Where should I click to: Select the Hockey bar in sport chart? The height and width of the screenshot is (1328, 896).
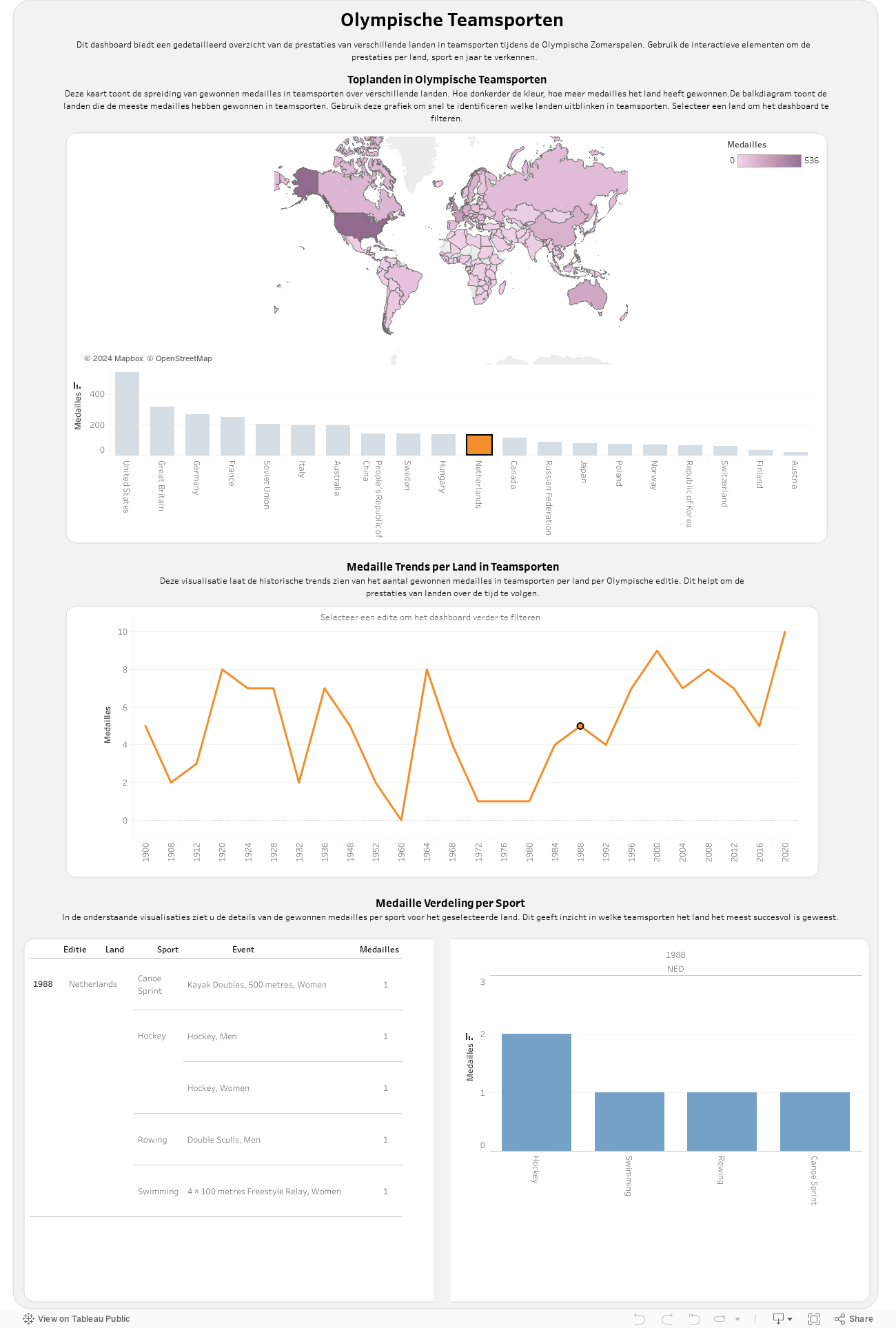coord(536,1092)
